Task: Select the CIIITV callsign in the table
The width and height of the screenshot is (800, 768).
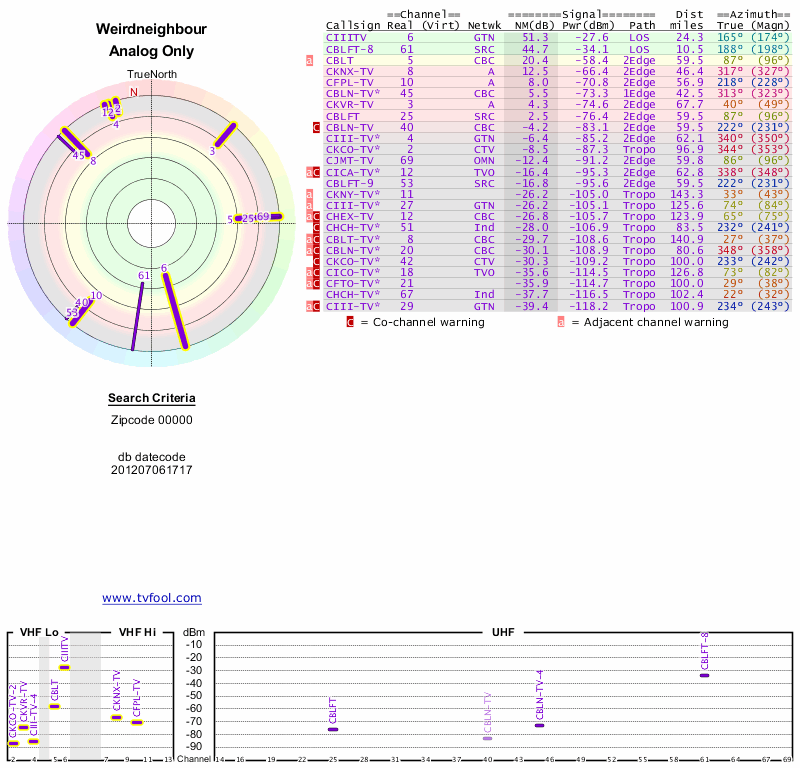Action: (x=346, y=38)
